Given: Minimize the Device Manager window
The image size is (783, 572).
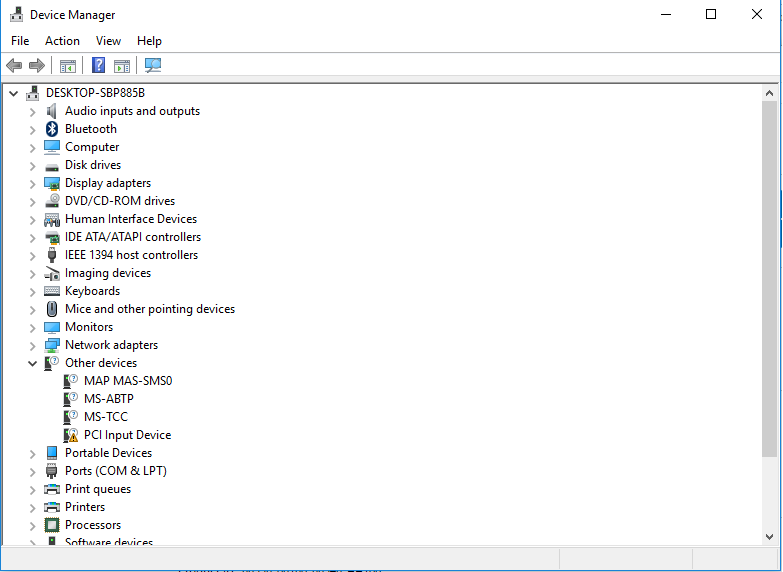Looking at the screenshot, I should coord(666,14).
